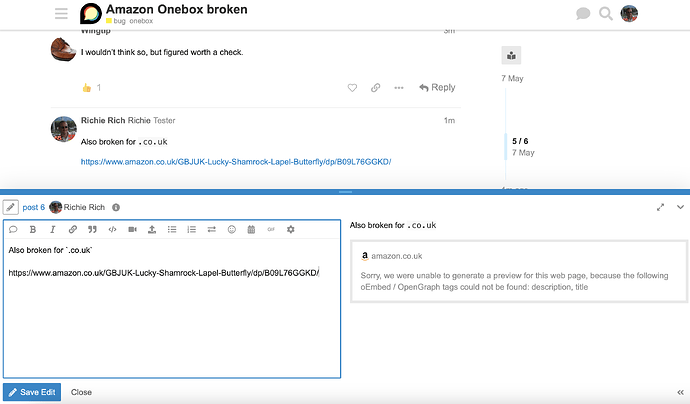Click the 1m post timestamp
This screenshot has height=404, width=690.
click(x=449, y=120)
